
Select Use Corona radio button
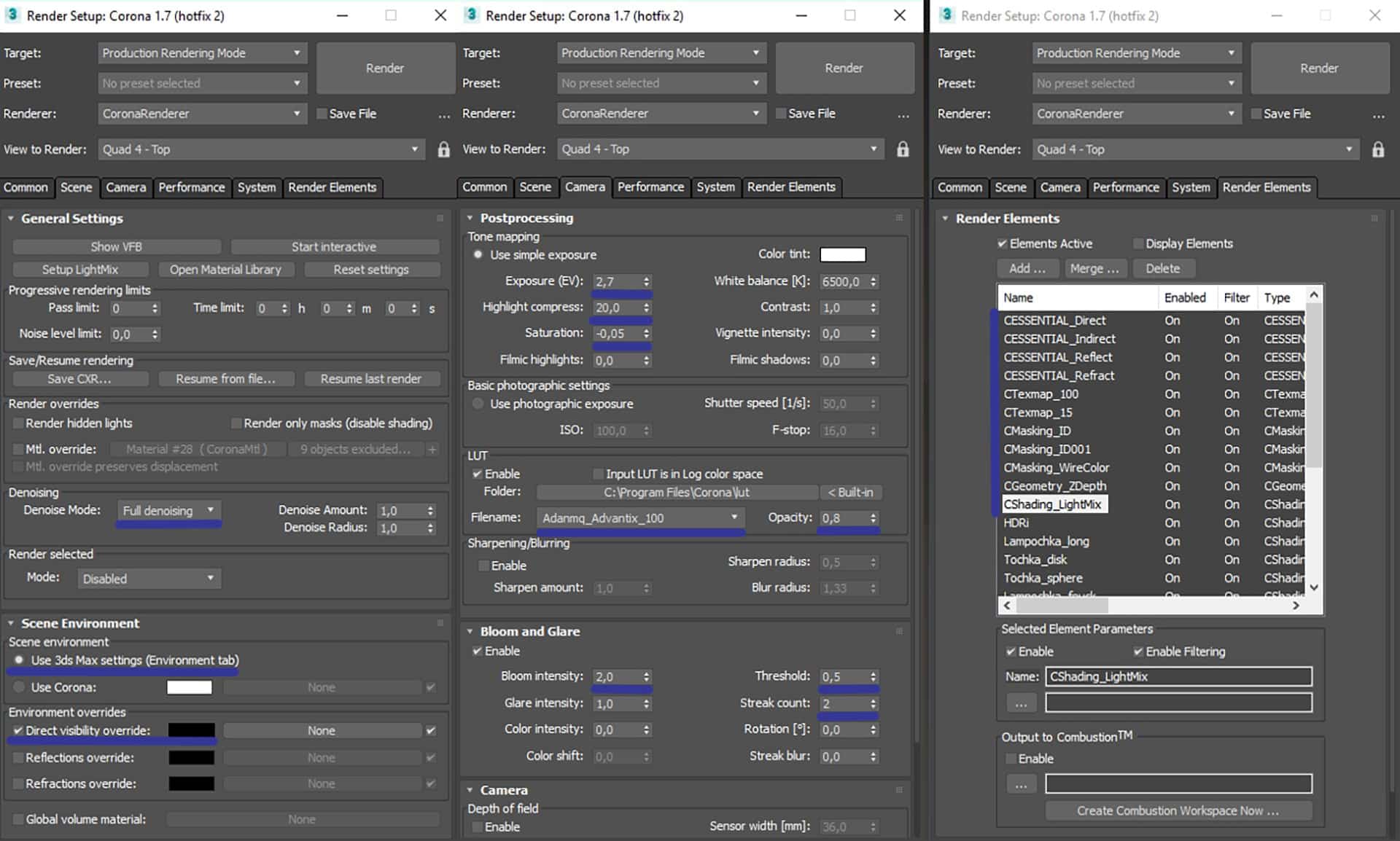[19, 687]
